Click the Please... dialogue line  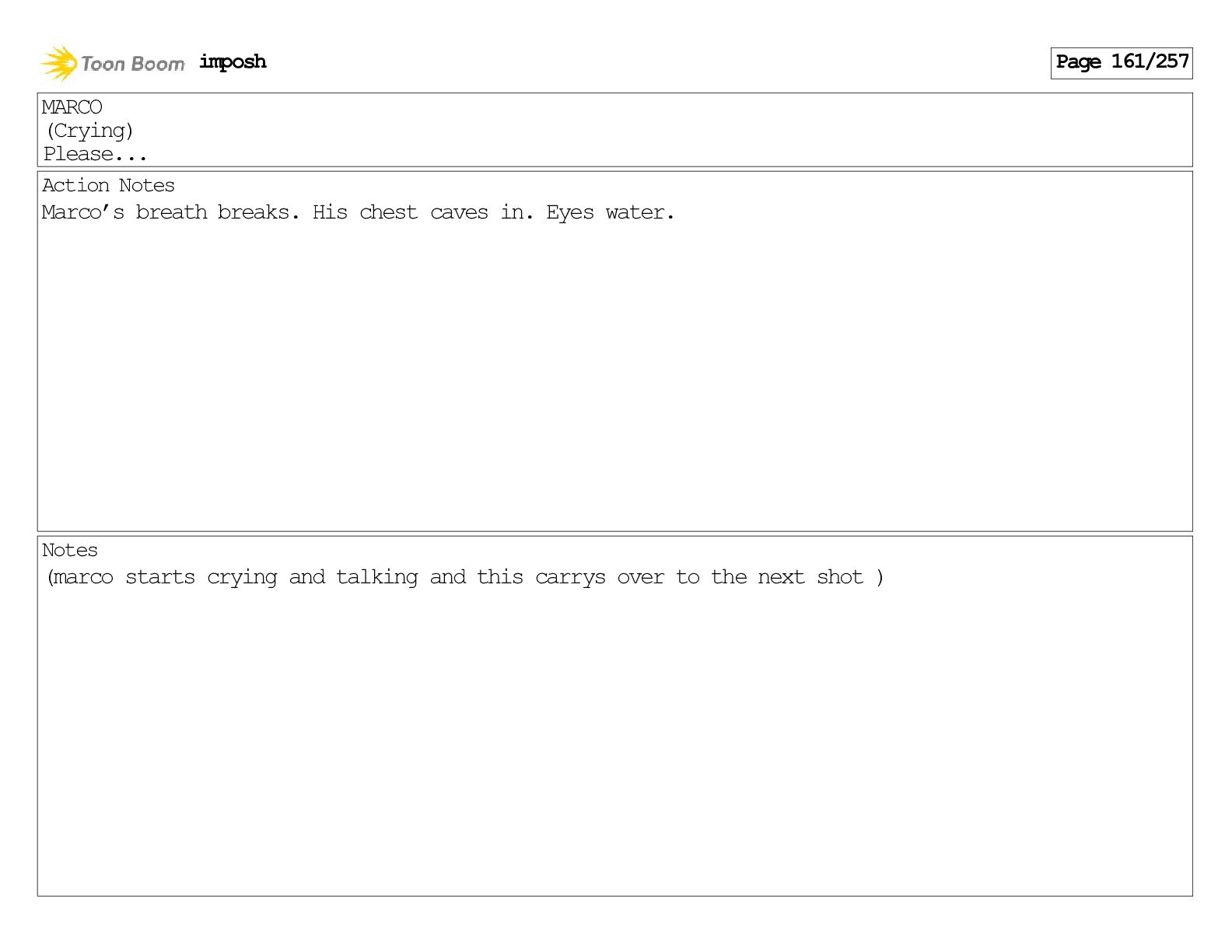[x=95, y=154]
